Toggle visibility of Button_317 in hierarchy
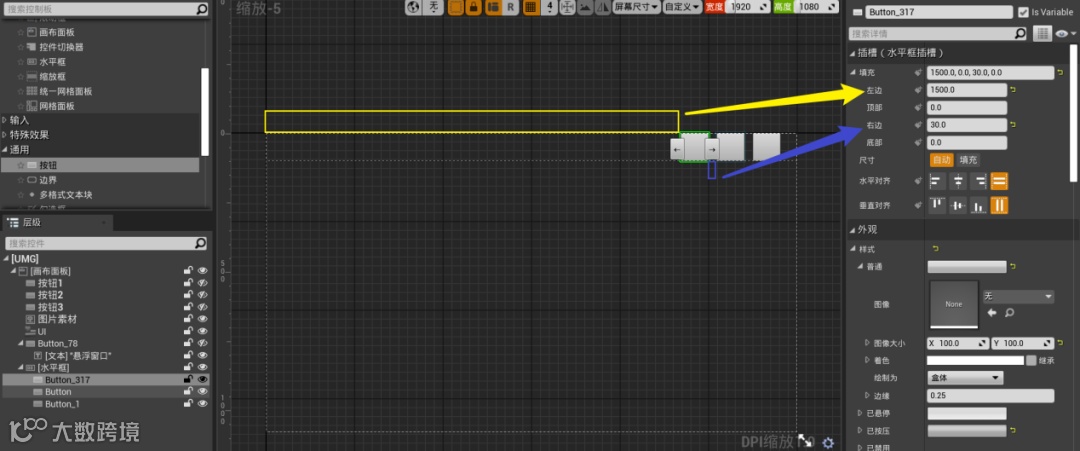Image resolution: width=1080 pixels, height=451 pixels. 202,379
